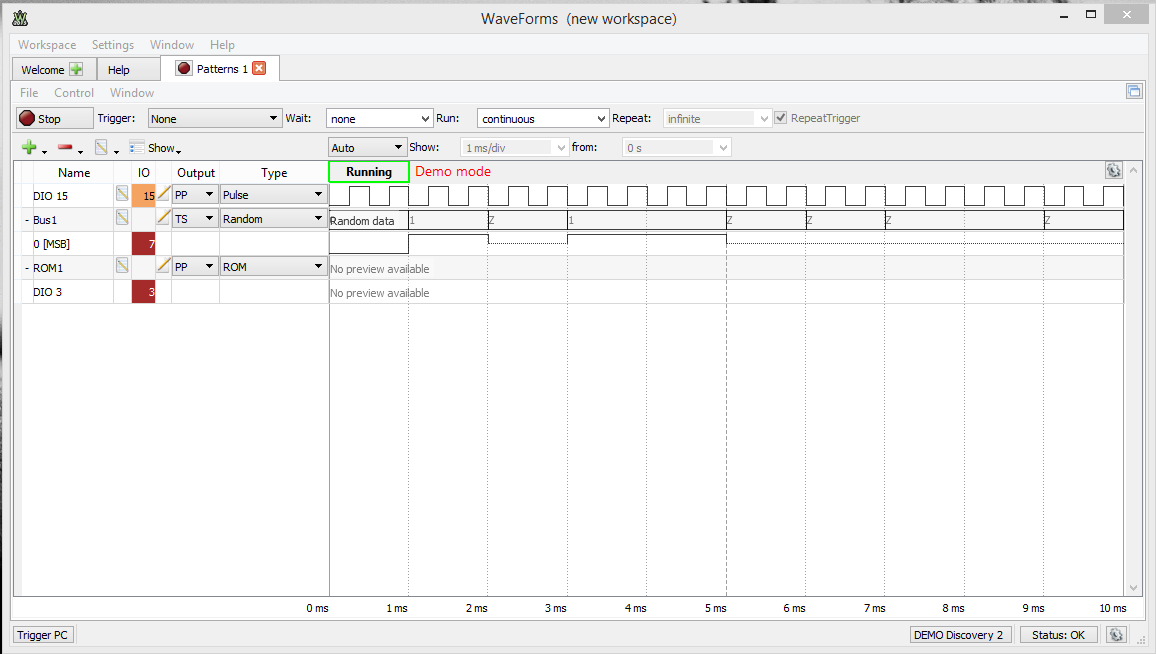Open the Patterns Control menu
This screenshot has width=1156, height=654.
click(x=74, y=93)
